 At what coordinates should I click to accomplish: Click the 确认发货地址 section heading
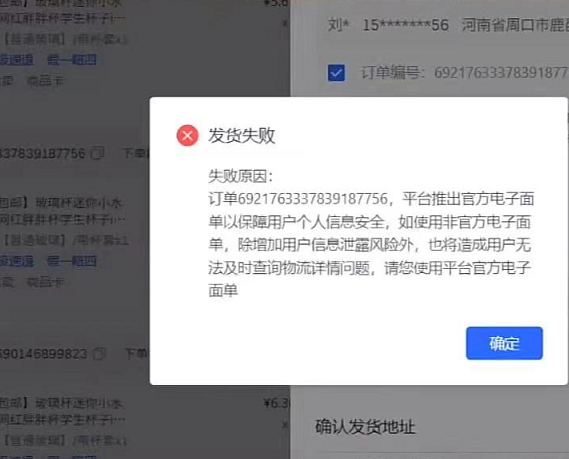pos(365,426)
